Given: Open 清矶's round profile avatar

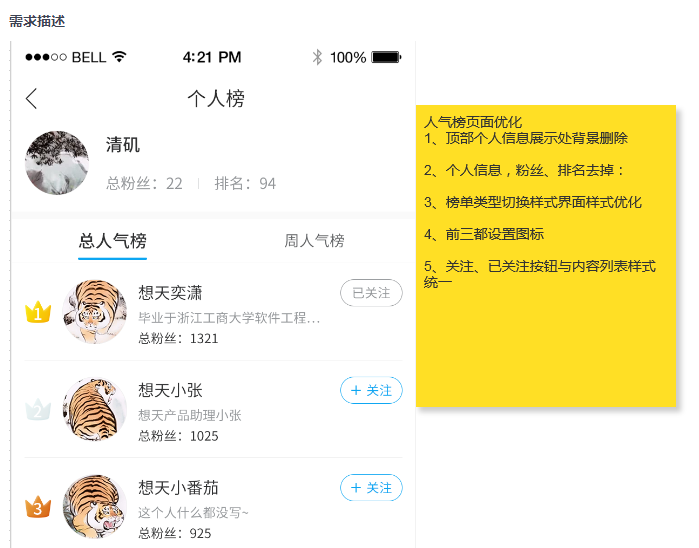Looking at the screenshot, I should pyautogui.click(x=57, y=163).
